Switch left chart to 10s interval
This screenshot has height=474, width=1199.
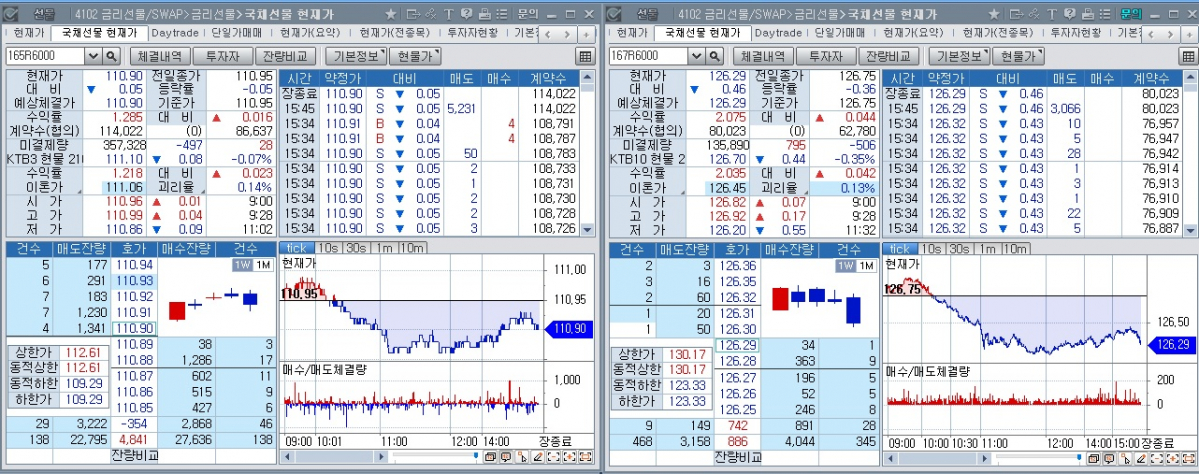(x=327, y=248)
